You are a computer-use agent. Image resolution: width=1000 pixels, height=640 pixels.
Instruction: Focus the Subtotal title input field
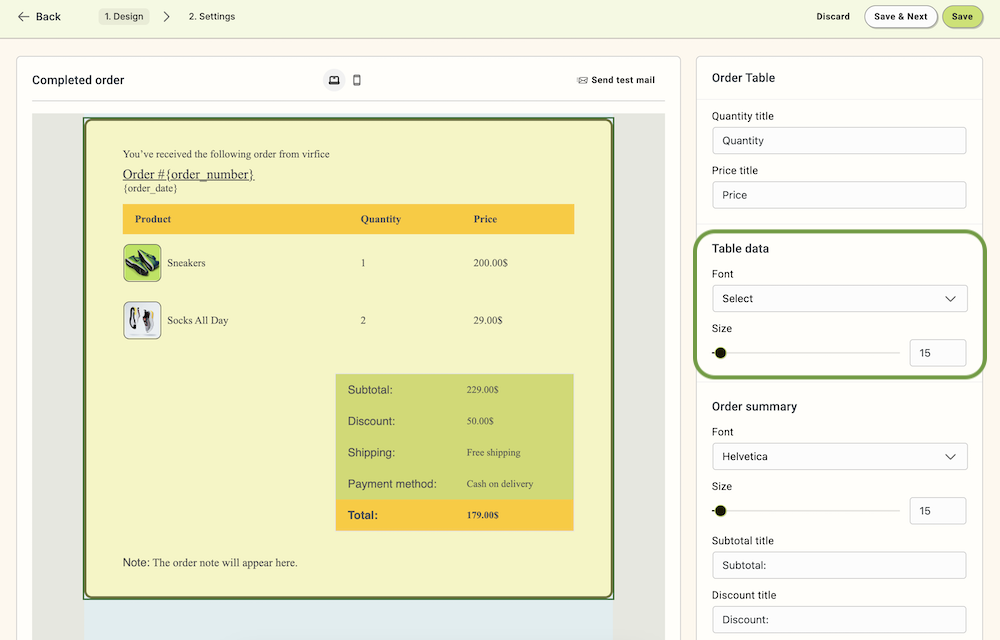[x=839, y=565]
